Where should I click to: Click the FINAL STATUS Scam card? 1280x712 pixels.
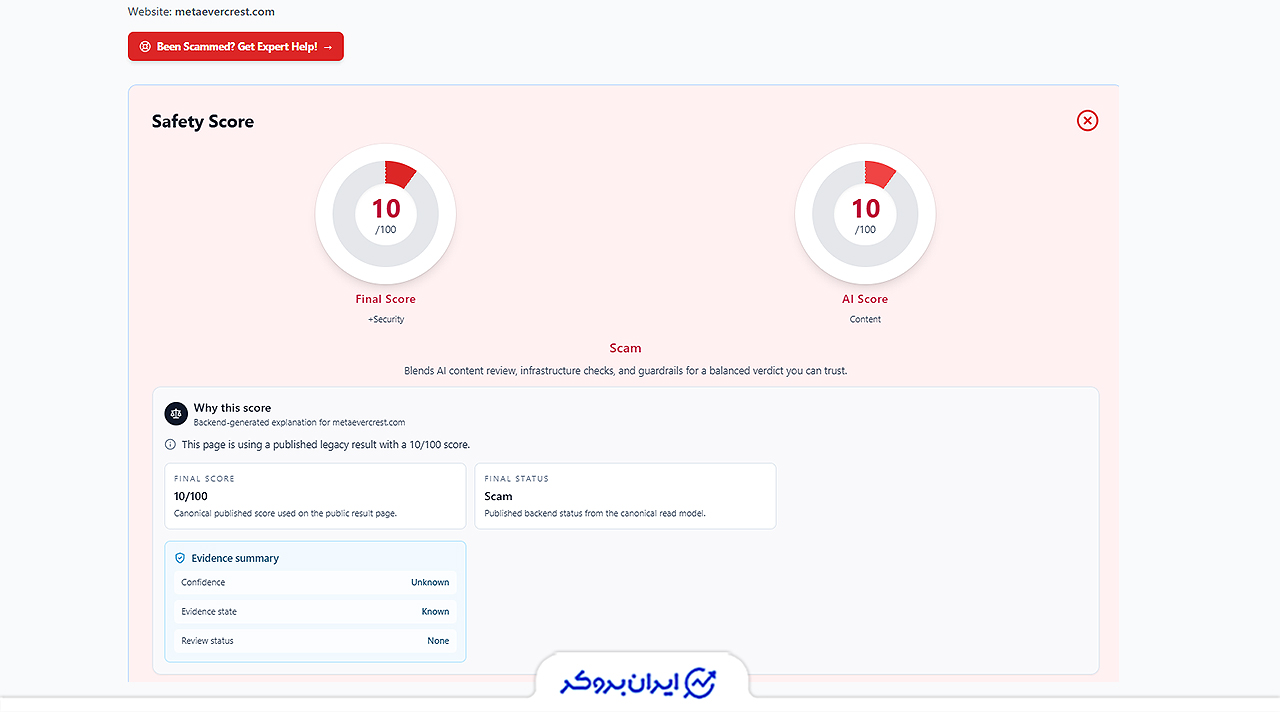[x=625, y=496]
